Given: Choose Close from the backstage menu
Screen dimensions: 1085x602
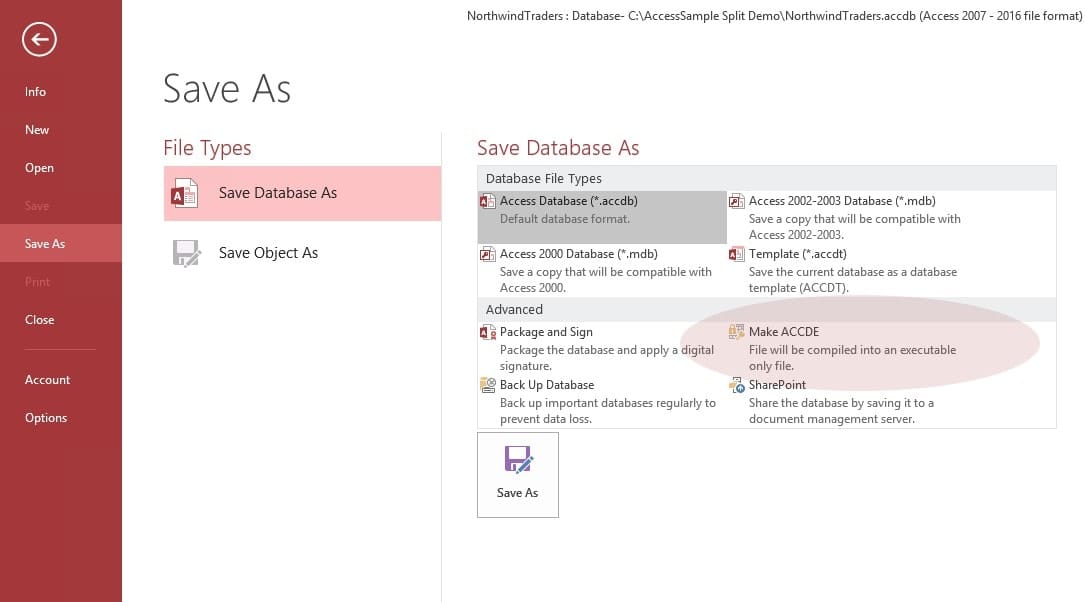Looking at the screenshot, I should pyautogui.click(x=61, y=320).
